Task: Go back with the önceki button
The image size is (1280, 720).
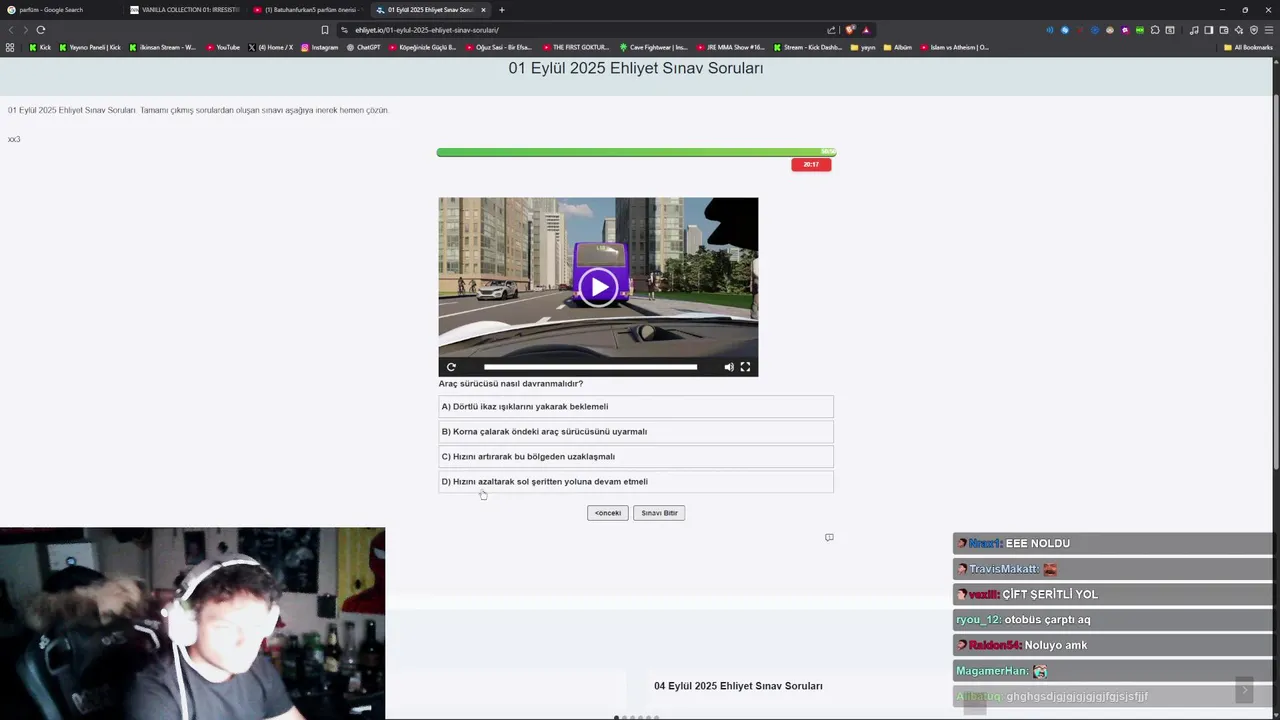Action: [x=608, y=513]
